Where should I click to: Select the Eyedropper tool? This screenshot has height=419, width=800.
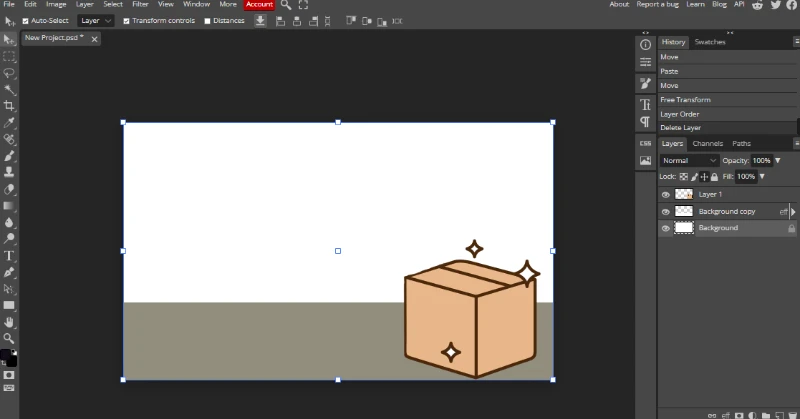[9, 122]
